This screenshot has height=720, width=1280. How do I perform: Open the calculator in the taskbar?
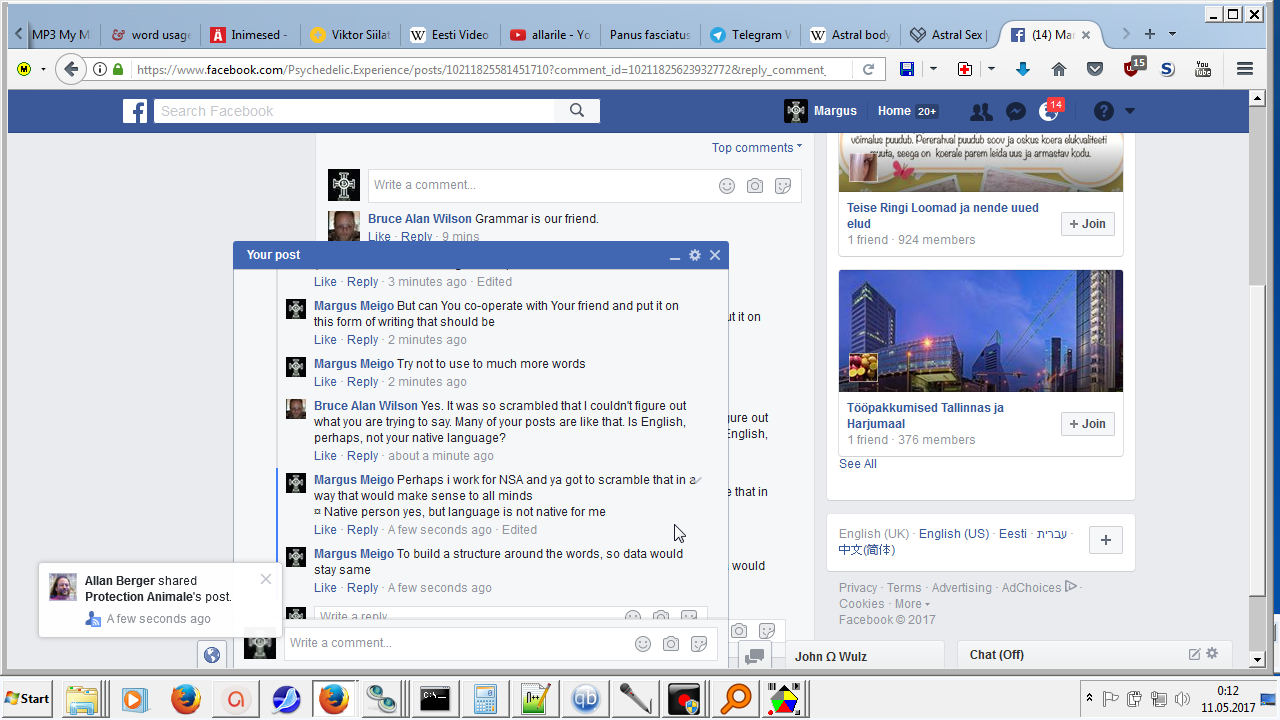click(x=485, y=698)
